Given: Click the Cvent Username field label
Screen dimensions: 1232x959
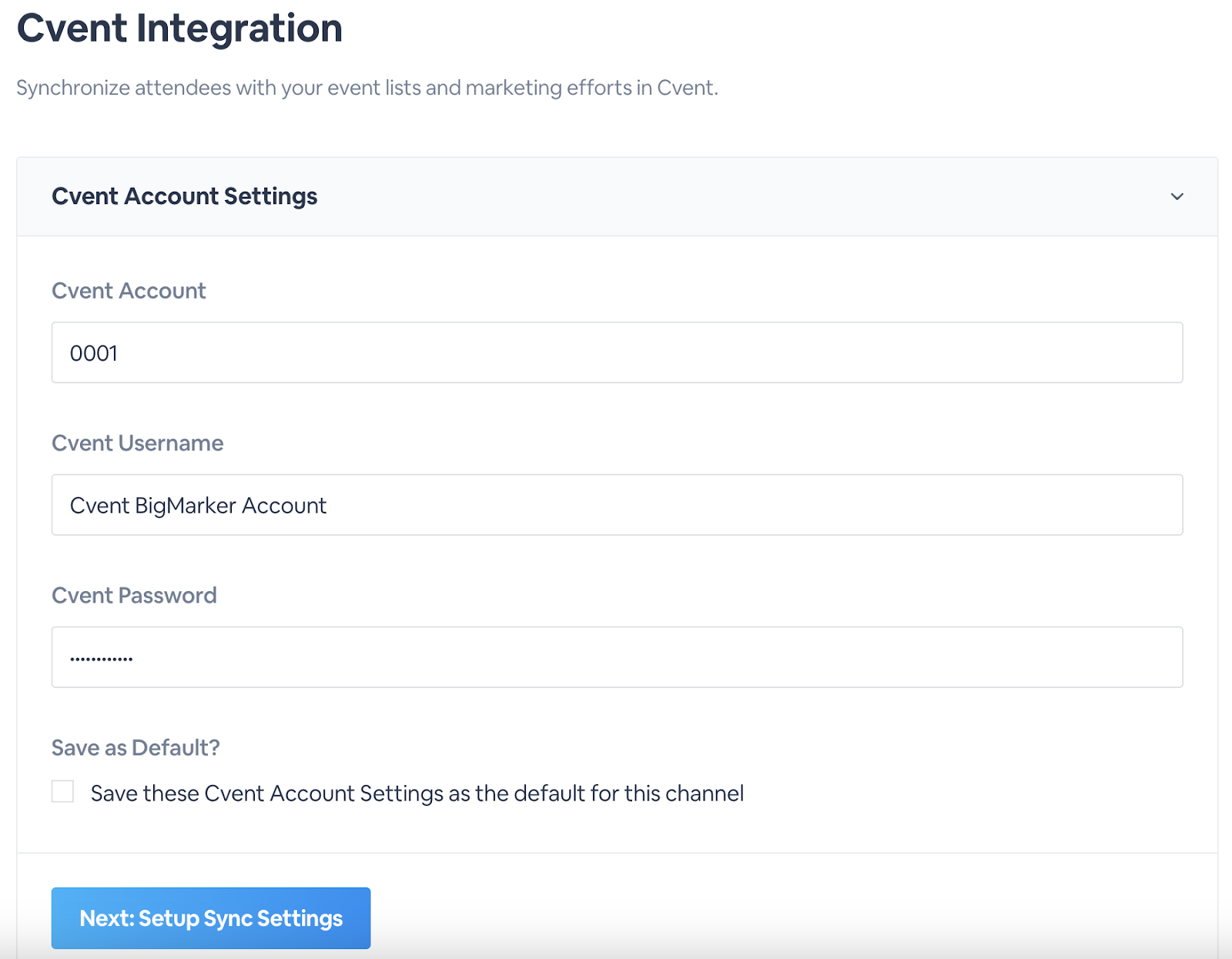Looking at the screenshot, I should coord(137,443).
